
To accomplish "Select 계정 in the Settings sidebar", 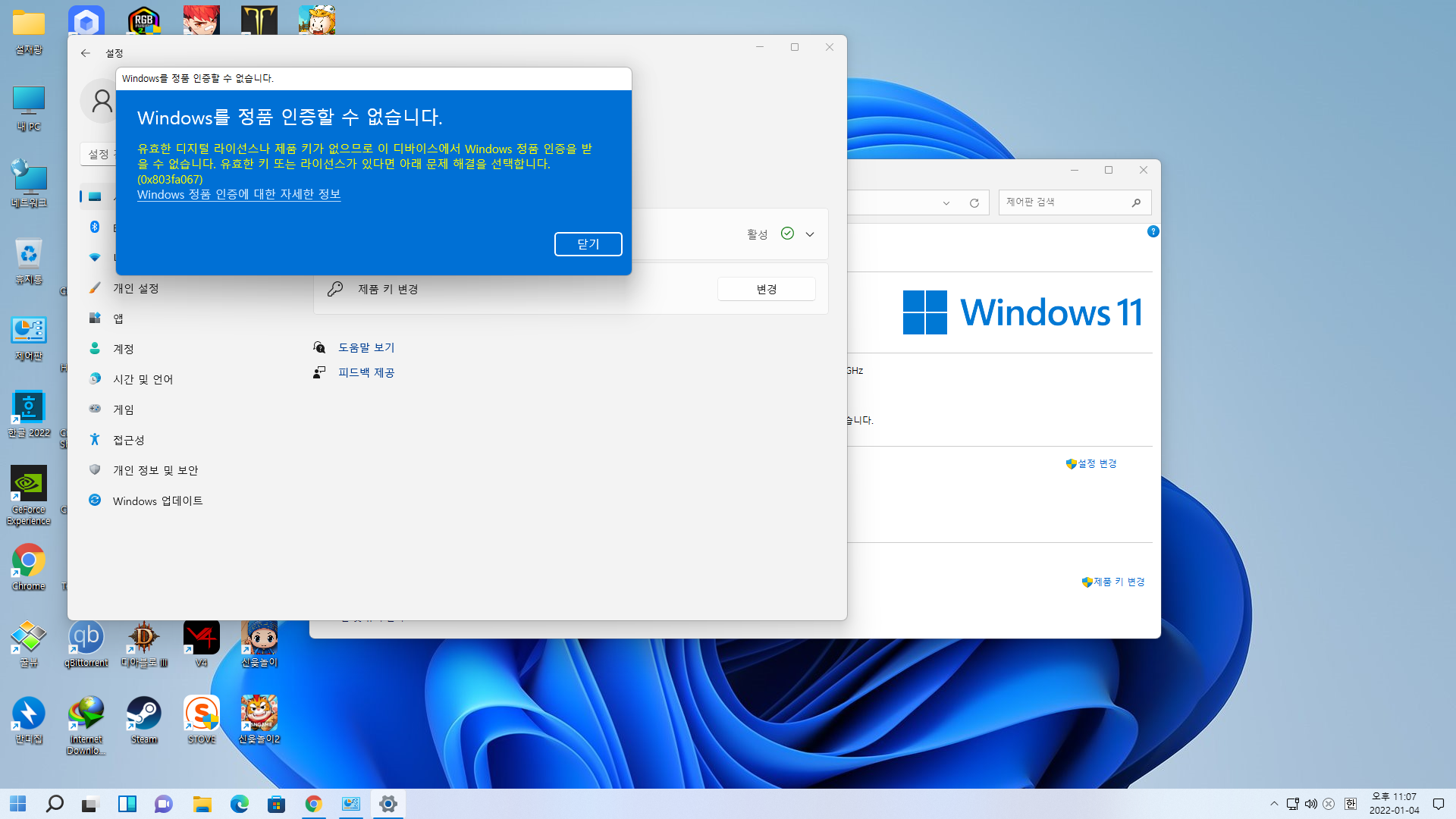I will point(124,349).
